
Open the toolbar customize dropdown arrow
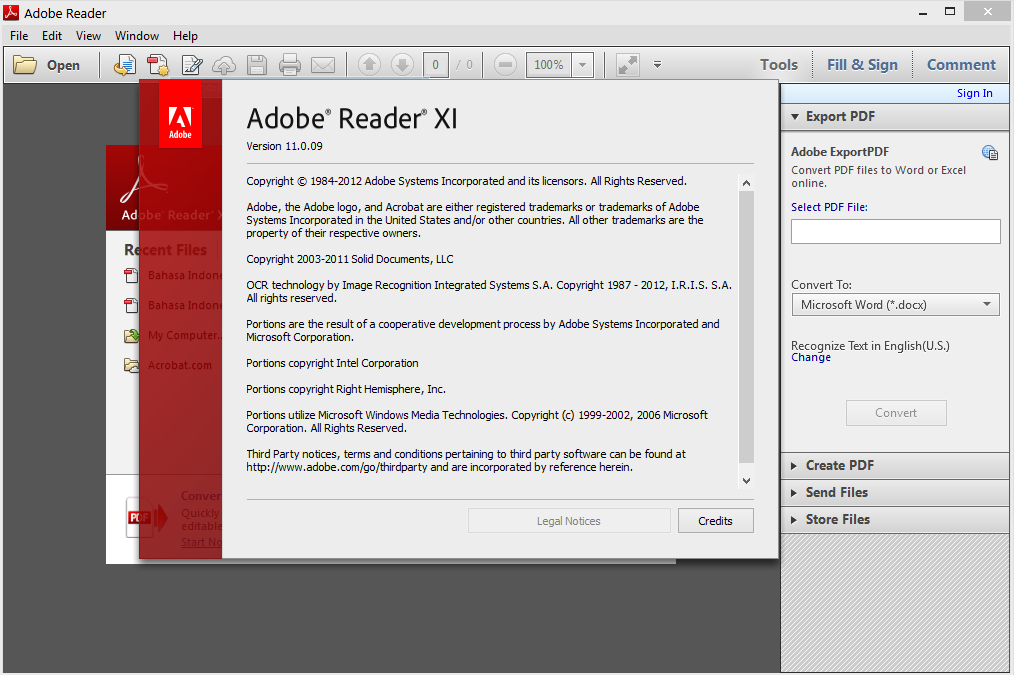pos(657,65)
